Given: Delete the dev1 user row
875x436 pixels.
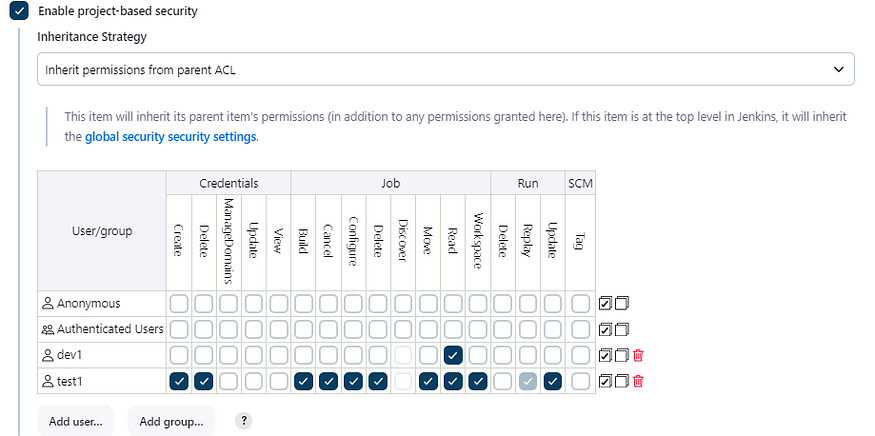Looking at the screenshot, I should tap(638, 355).
